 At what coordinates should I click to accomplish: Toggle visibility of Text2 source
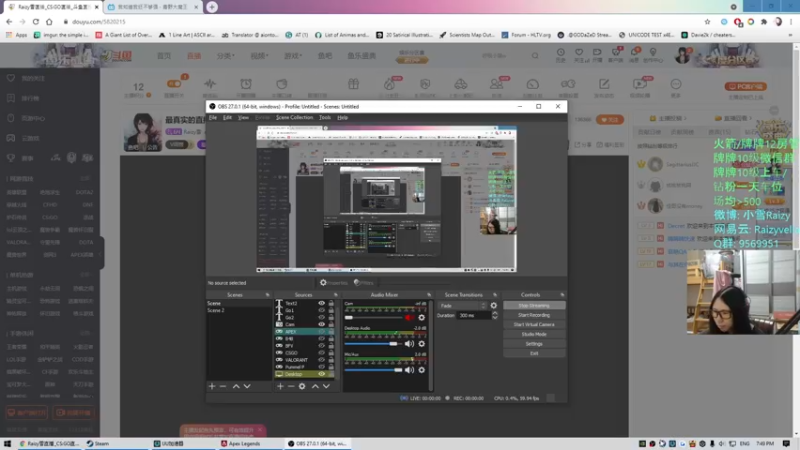tap(321, 303)
